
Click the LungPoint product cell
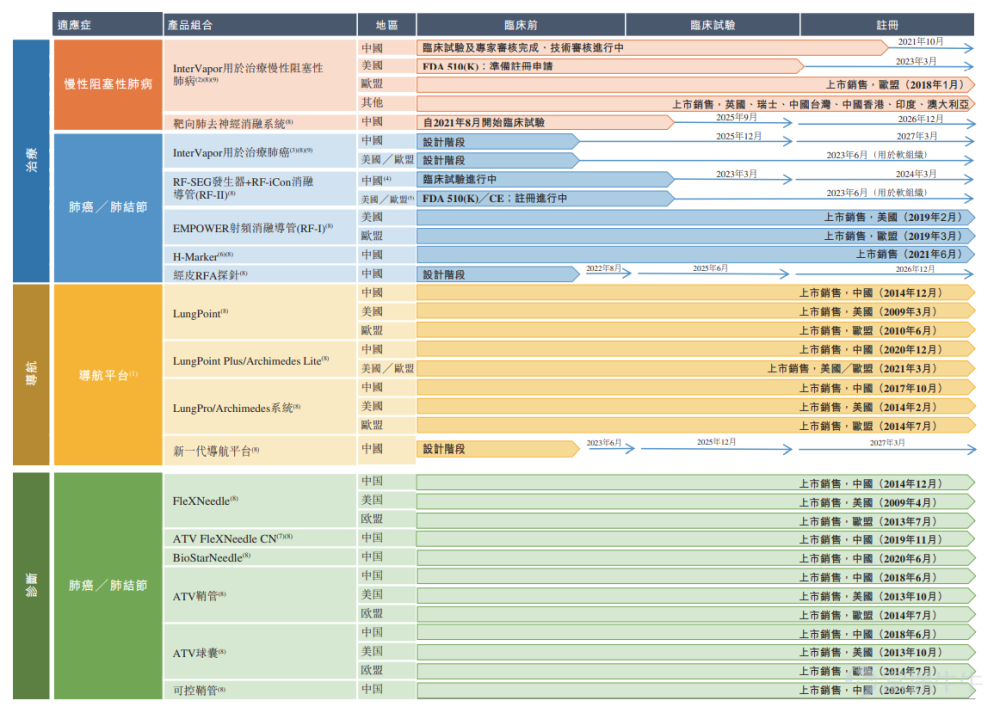260,312
